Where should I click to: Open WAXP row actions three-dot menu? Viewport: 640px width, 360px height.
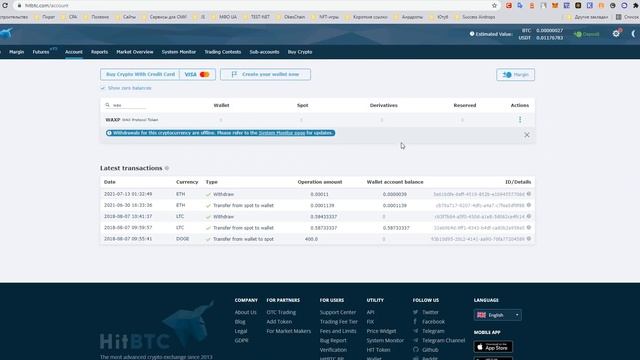click(520, 120)
